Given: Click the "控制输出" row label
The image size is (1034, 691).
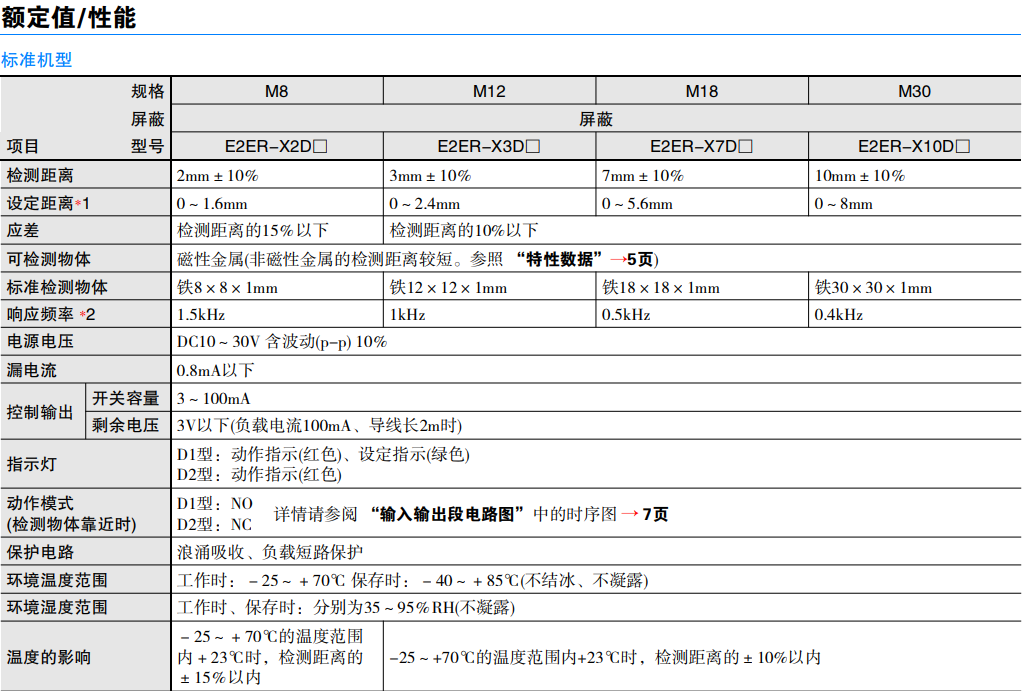Looking at the screenshot, I should pyautogui.click(x=40, y=412).
